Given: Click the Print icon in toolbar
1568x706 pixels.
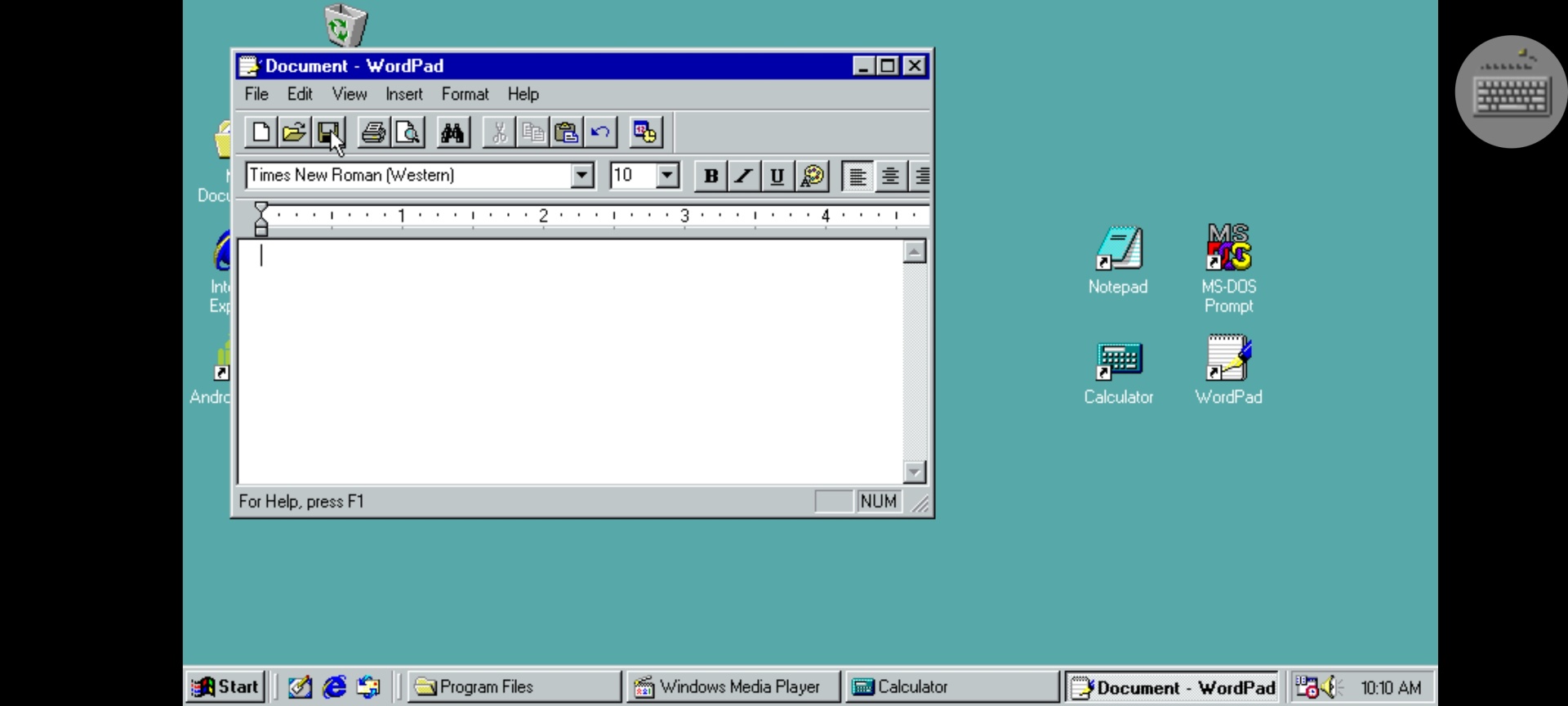Looking at the screenshot, I should tap(374, 132).
